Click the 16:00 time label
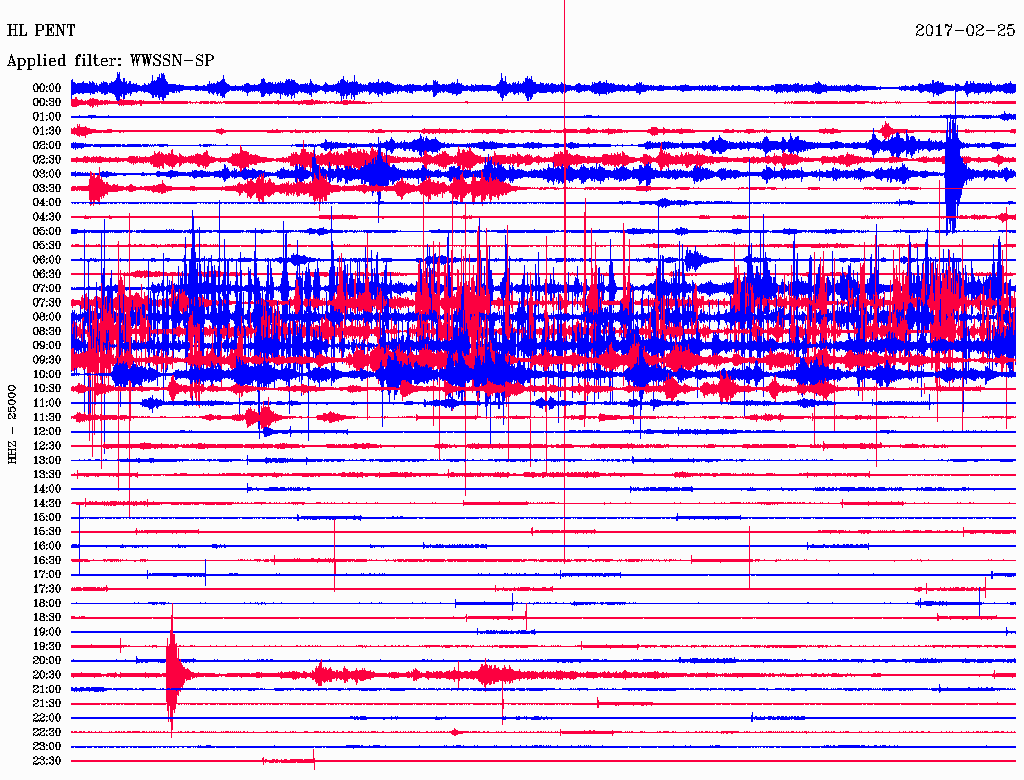The image size is (1024, 780). (x=47, y=546)
